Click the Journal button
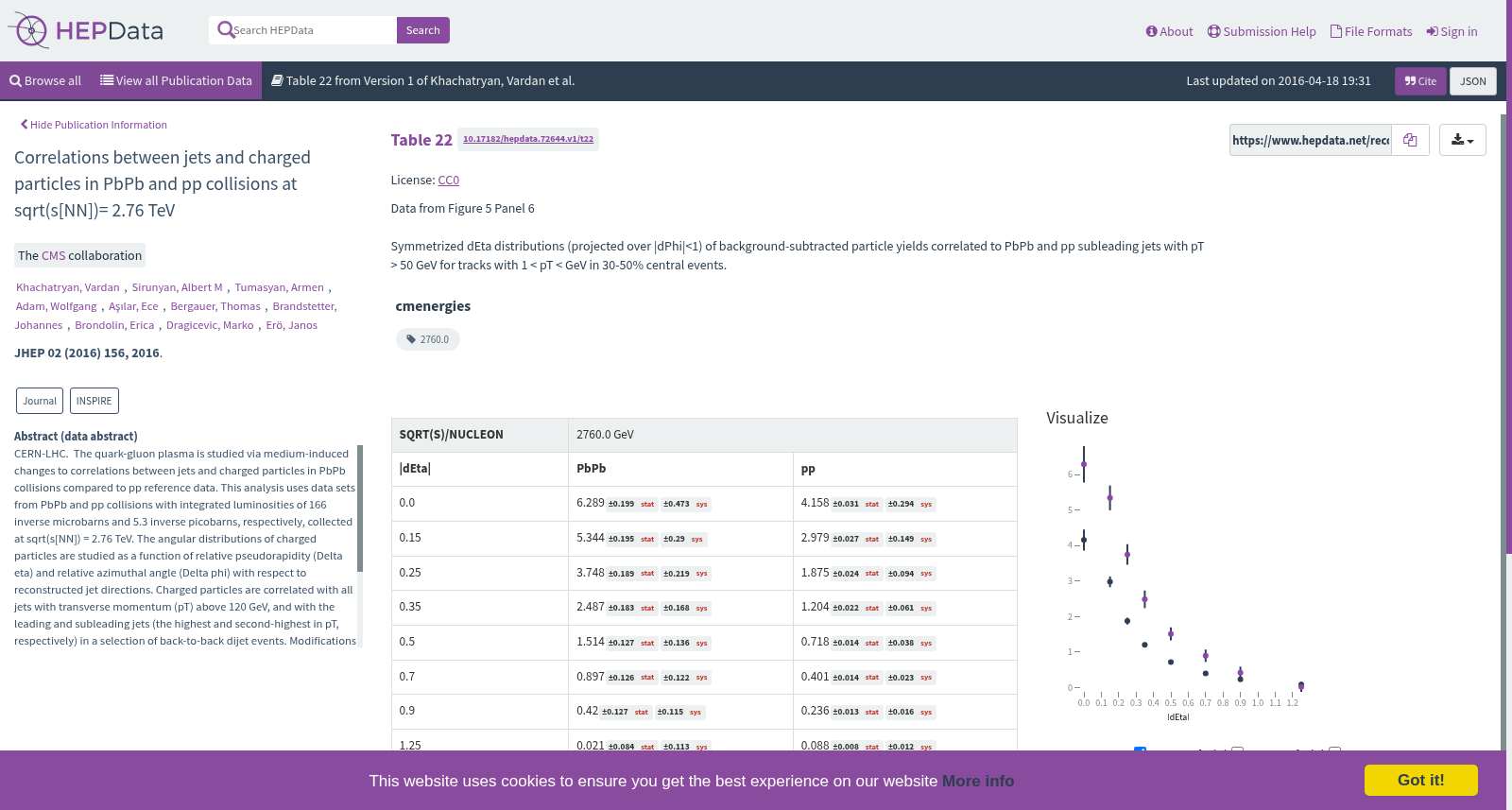 pyautogui.click(x=40, y=401)
